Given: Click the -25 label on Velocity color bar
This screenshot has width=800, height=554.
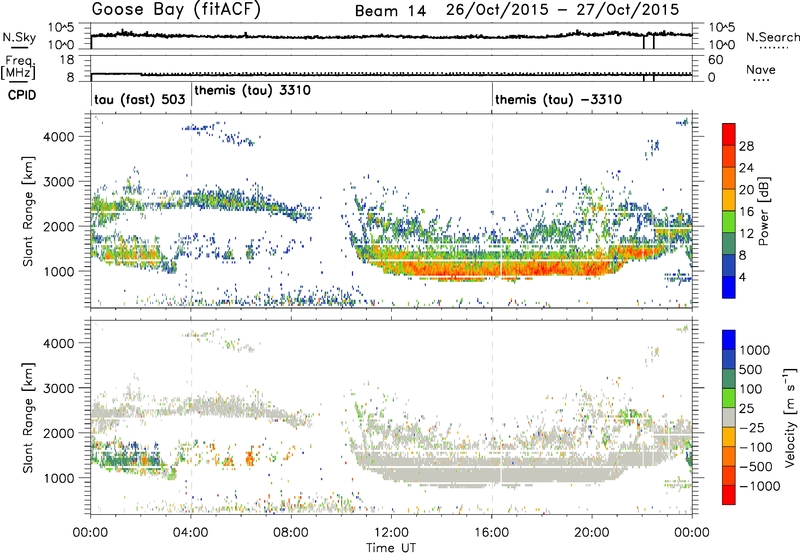Looking at the screenshot, I should point(752,427).
